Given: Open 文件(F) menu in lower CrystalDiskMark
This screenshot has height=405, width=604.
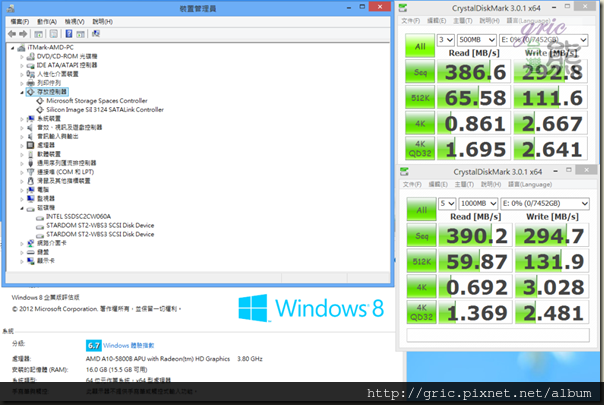Looking at the screenshot, I should click(x=412, y=185).
